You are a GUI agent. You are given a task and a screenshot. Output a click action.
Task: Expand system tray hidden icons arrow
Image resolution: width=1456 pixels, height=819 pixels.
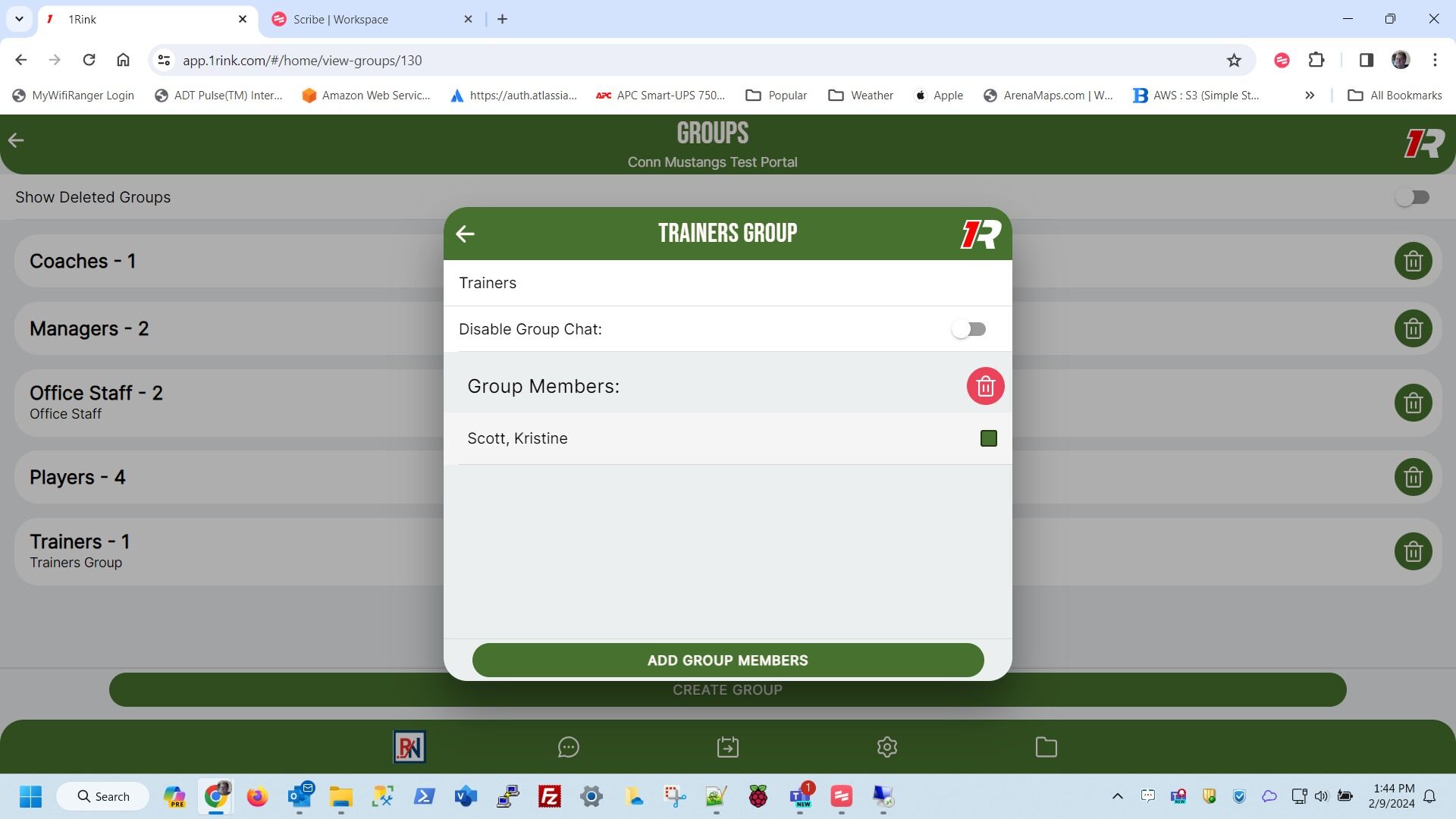(1117, 796)
